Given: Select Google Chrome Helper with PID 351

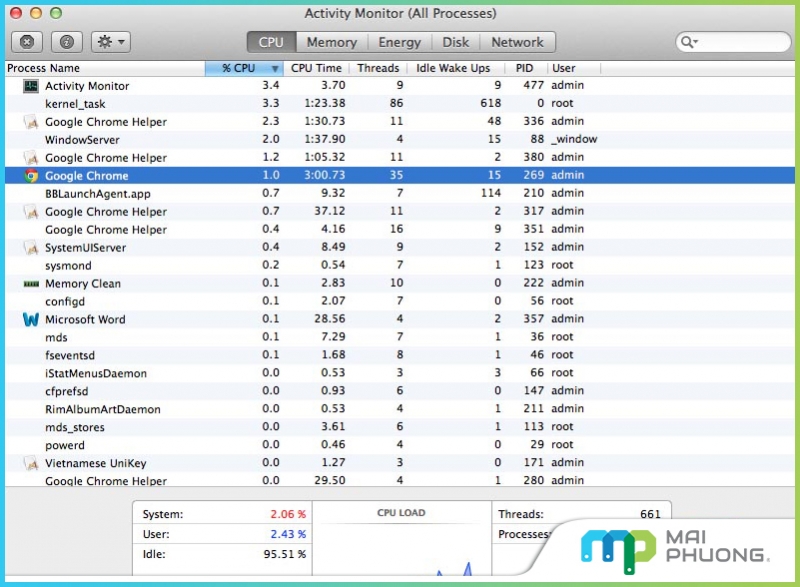Looking at the screenshot, I should 400,229.
